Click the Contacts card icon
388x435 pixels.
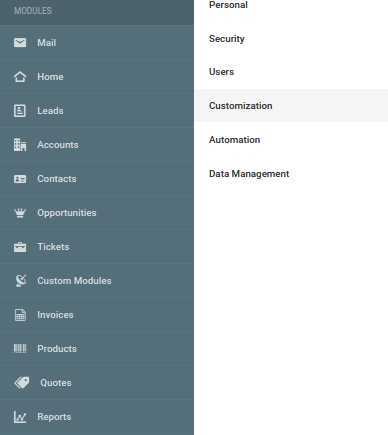(x=20, y=179)
